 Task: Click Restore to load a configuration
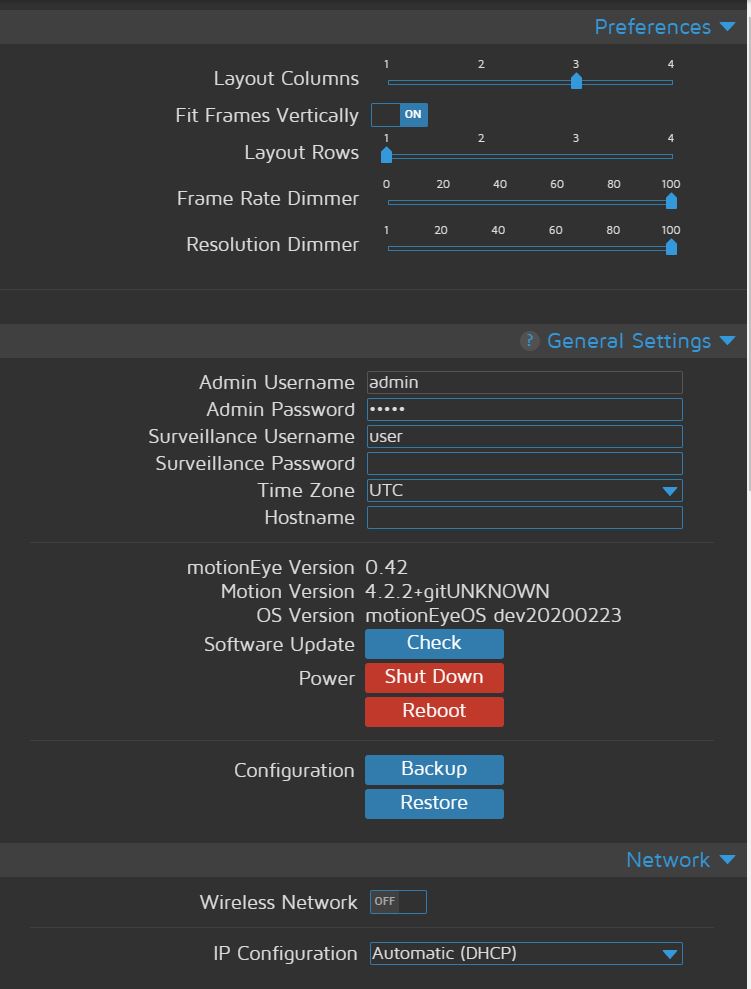(x=434, y=803)
